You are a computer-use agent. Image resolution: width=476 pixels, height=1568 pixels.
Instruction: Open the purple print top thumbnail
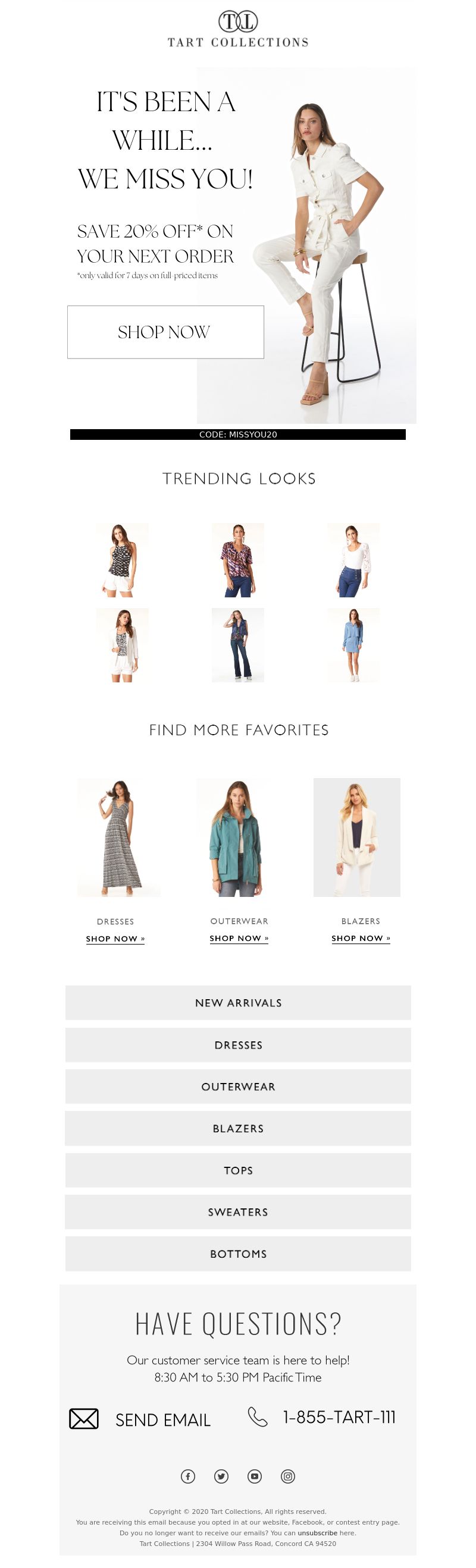click(237, 560)
